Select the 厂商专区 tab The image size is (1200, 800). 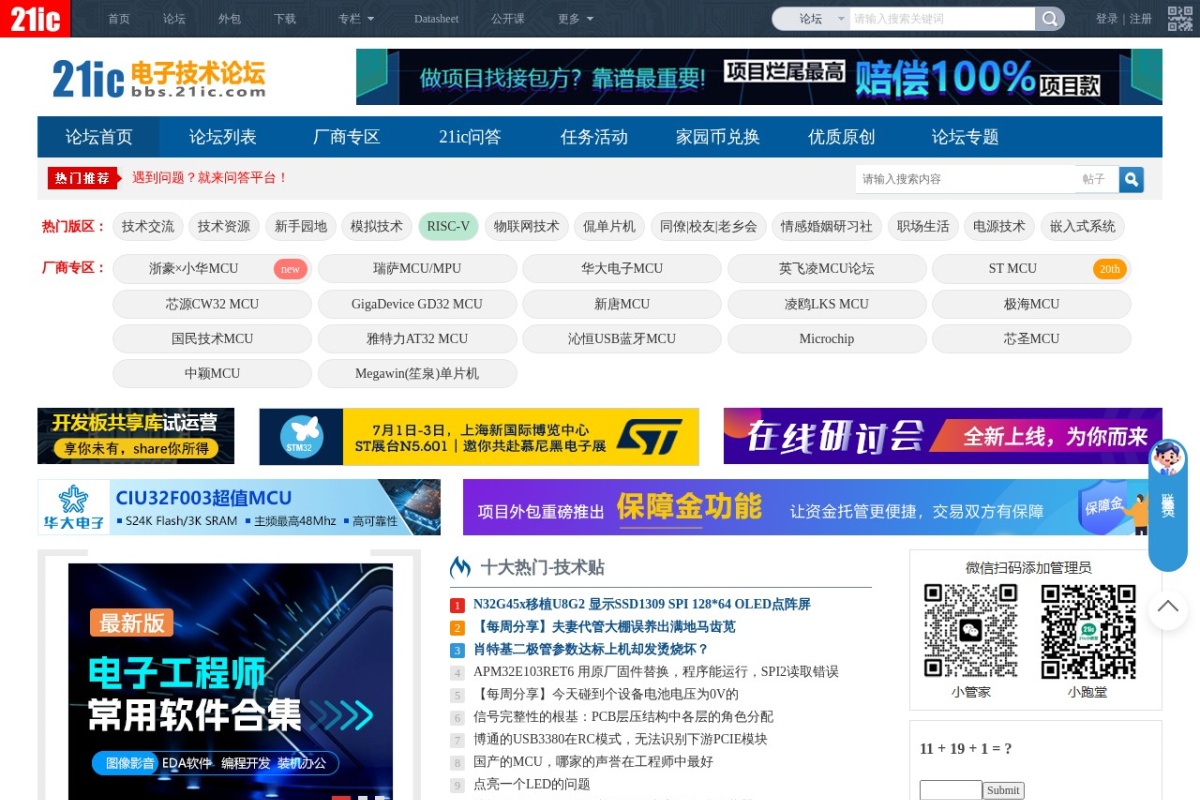[347, 137]
